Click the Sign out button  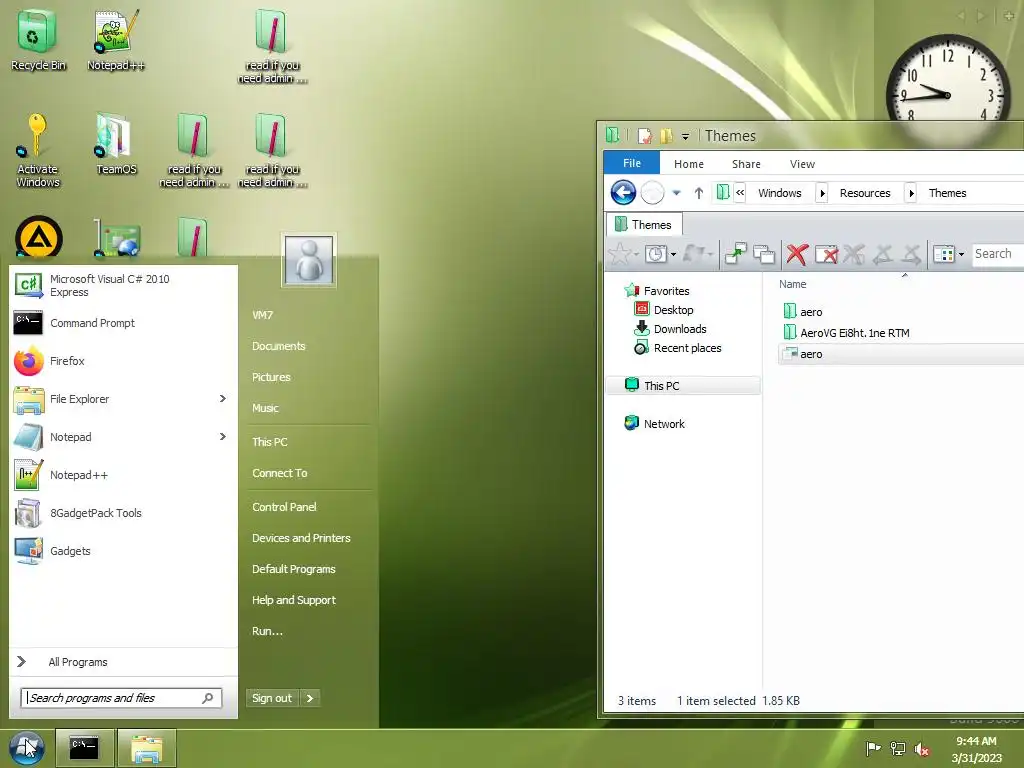tap(272, 697)
